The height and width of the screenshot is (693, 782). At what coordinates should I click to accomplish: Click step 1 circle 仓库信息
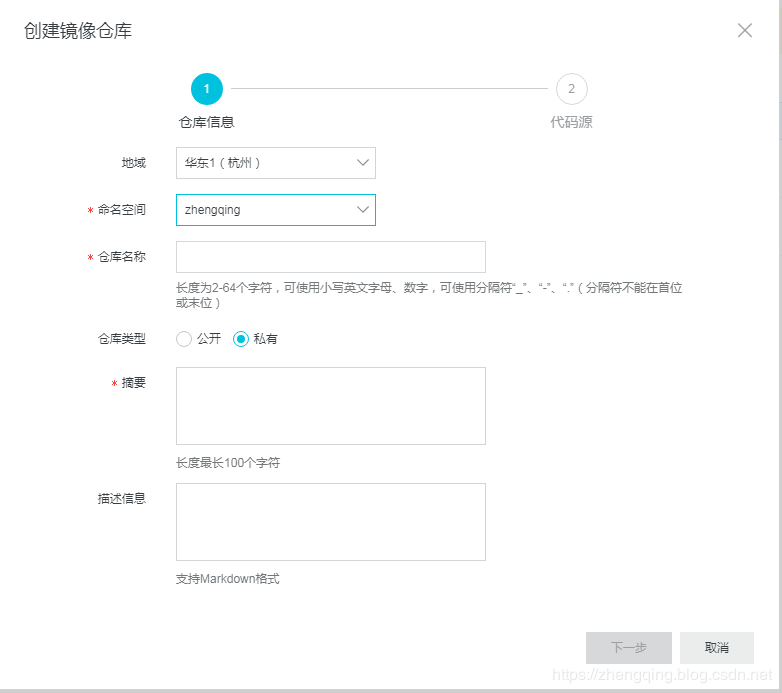point(206,89)
